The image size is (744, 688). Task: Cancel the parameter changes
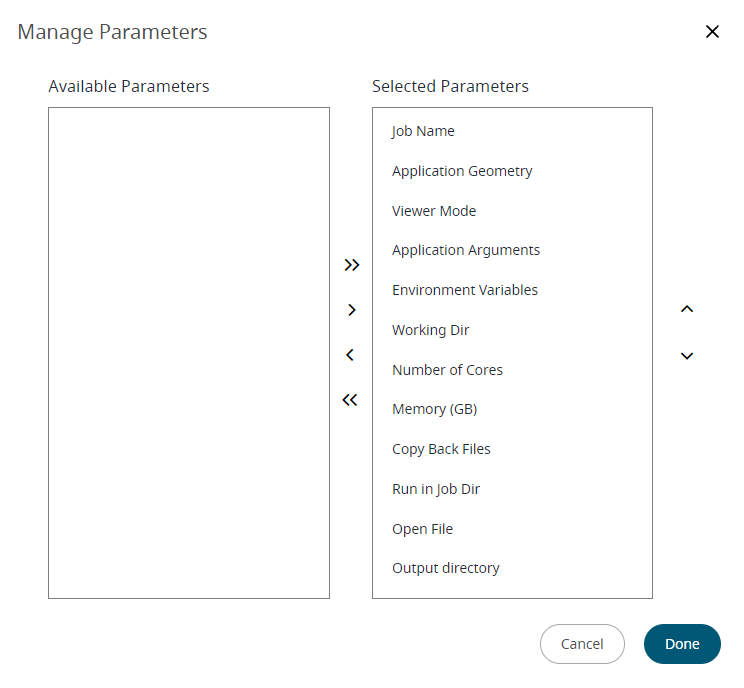(582, 644)
